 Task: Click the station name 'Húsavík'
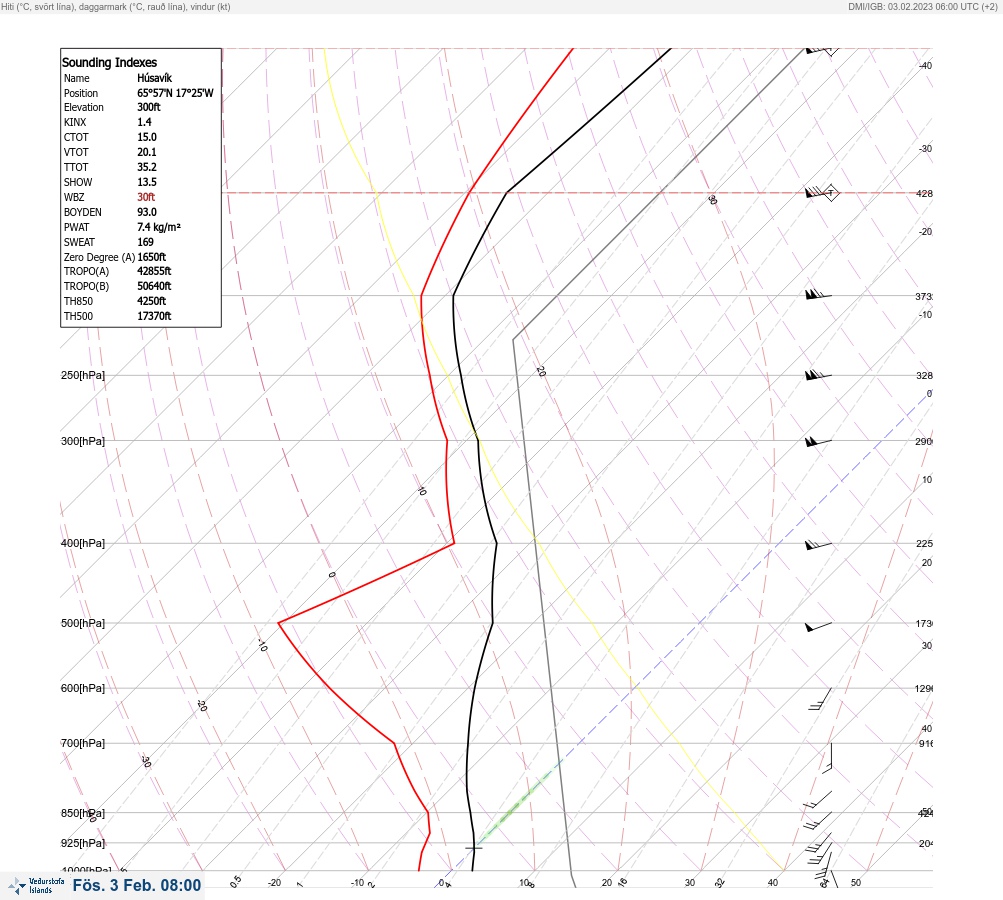tap(154, 78)
